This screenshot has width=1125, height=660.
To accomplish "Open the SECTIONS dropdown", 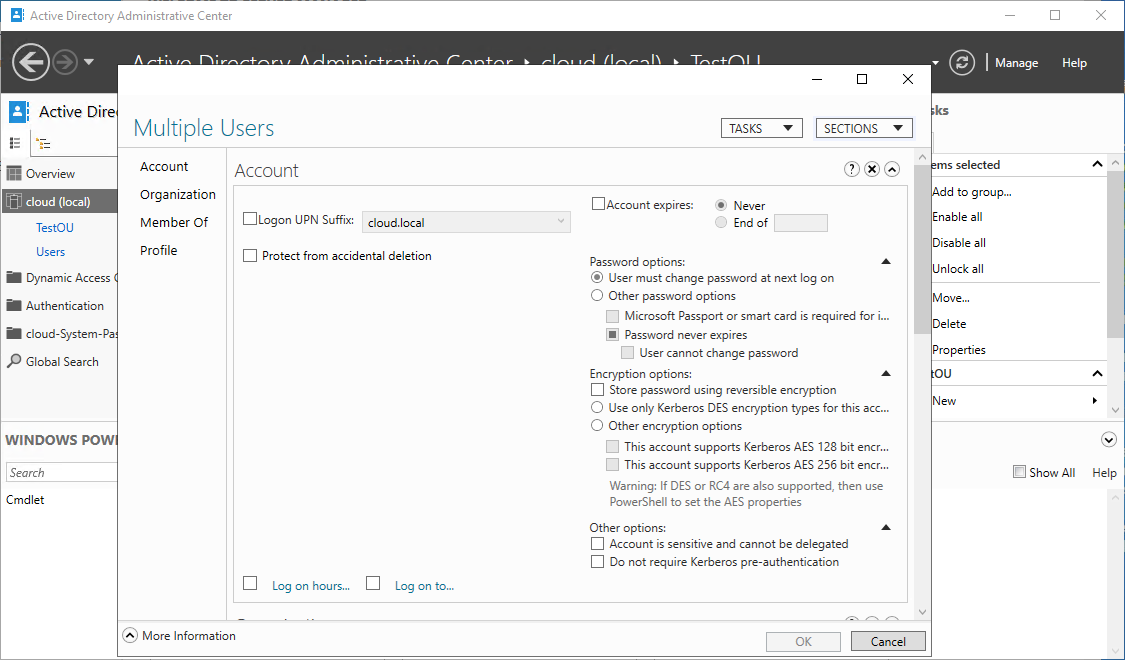I will (864, 128).
